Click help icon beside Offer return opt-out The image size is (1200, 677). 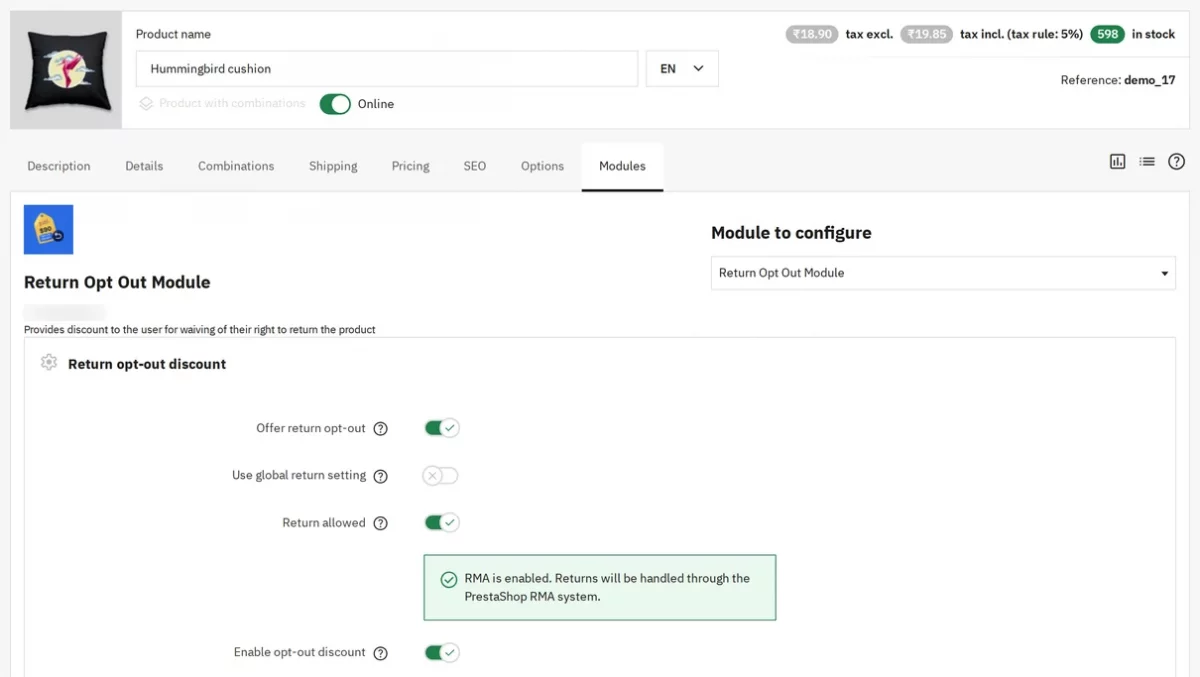(x=381, y=429)
